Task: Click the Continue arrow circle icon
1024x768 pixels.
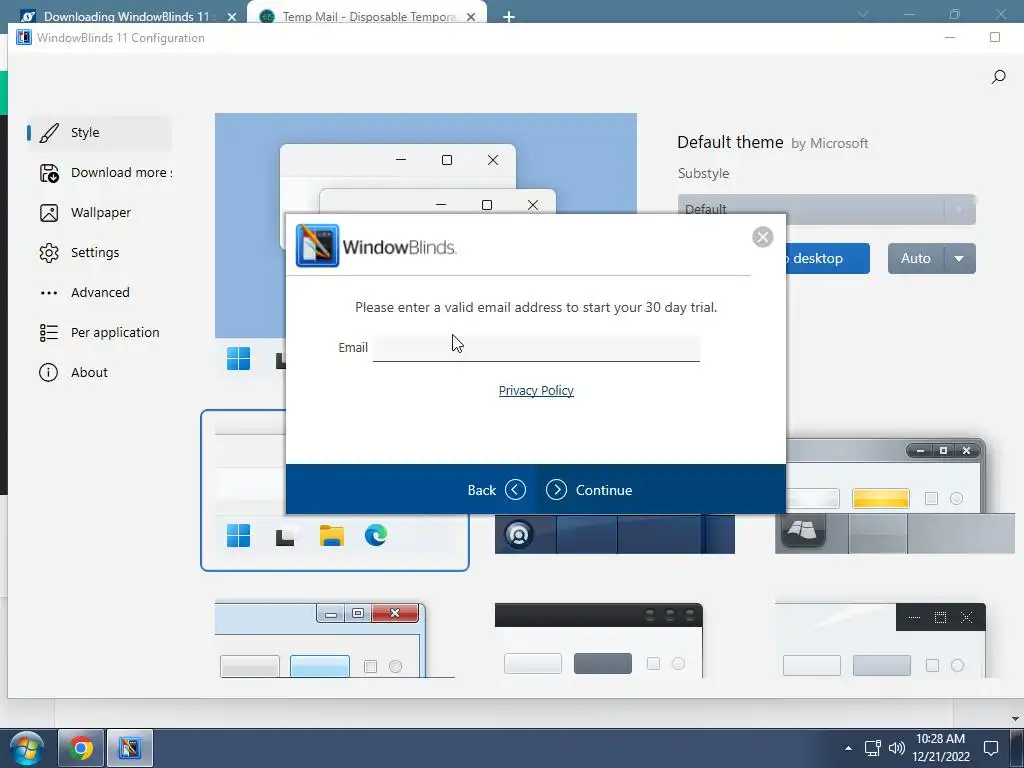Action: coord(556,490)
